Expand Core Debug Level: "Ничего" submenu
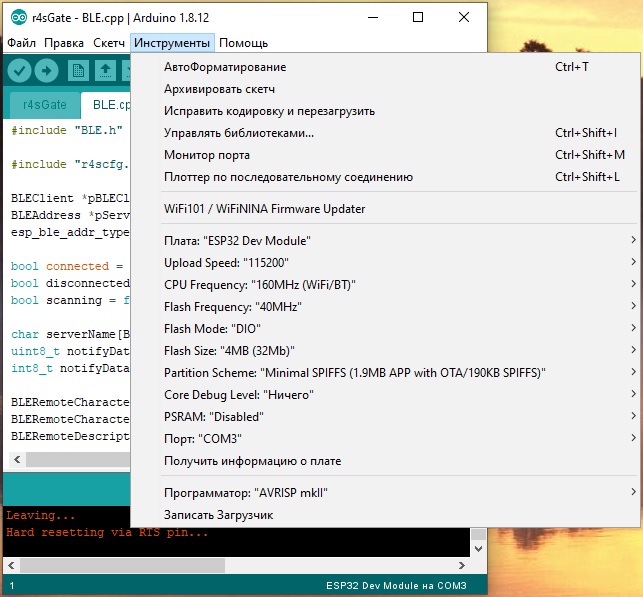 385,395
